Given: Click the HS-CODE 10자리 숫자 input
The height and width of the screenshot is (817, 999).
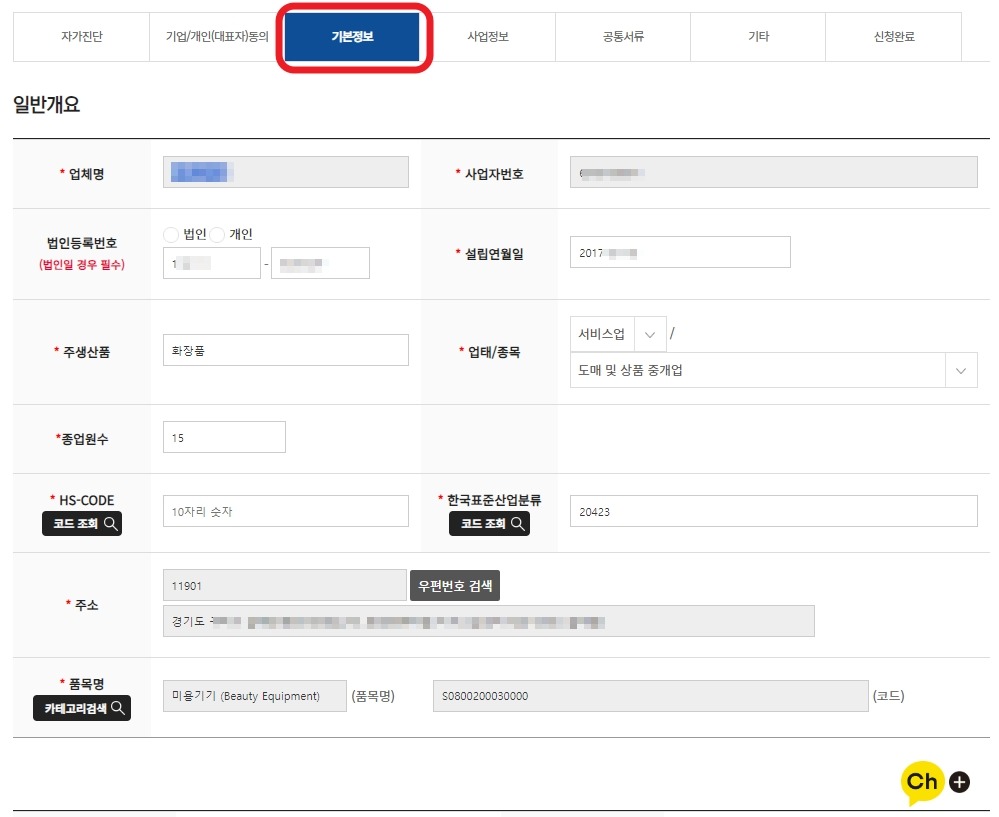Looking at the screenshot, I should pyautogui.click(x=285, y=511).
